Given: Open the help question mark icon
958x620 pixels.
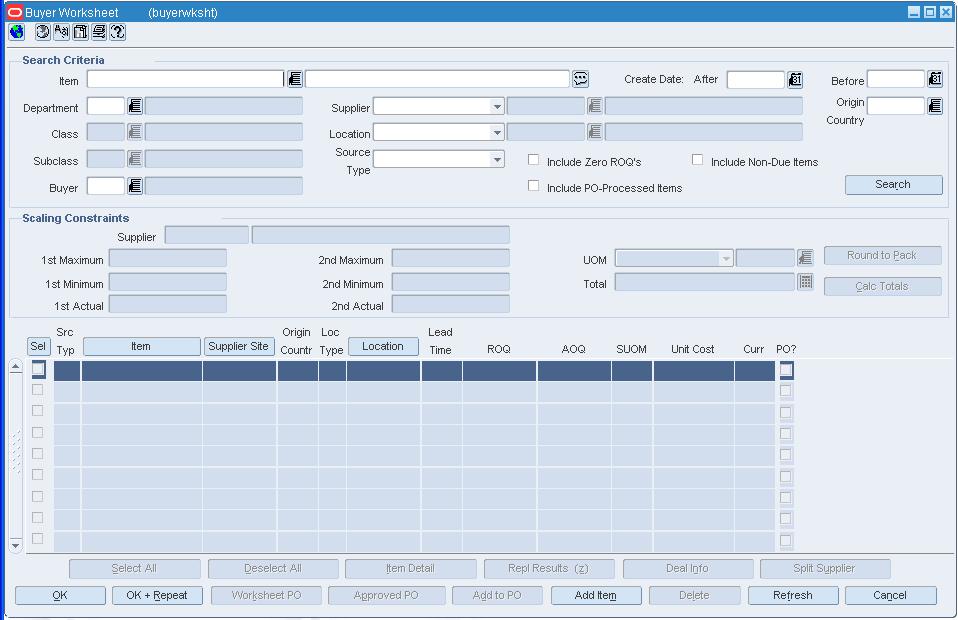Looking at the screenshot, I should [118, 32].
